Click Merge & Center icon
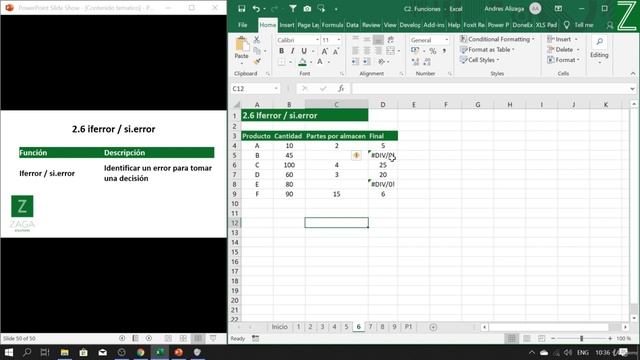Viewport: 640px width, 360px height. click(391, 51)
